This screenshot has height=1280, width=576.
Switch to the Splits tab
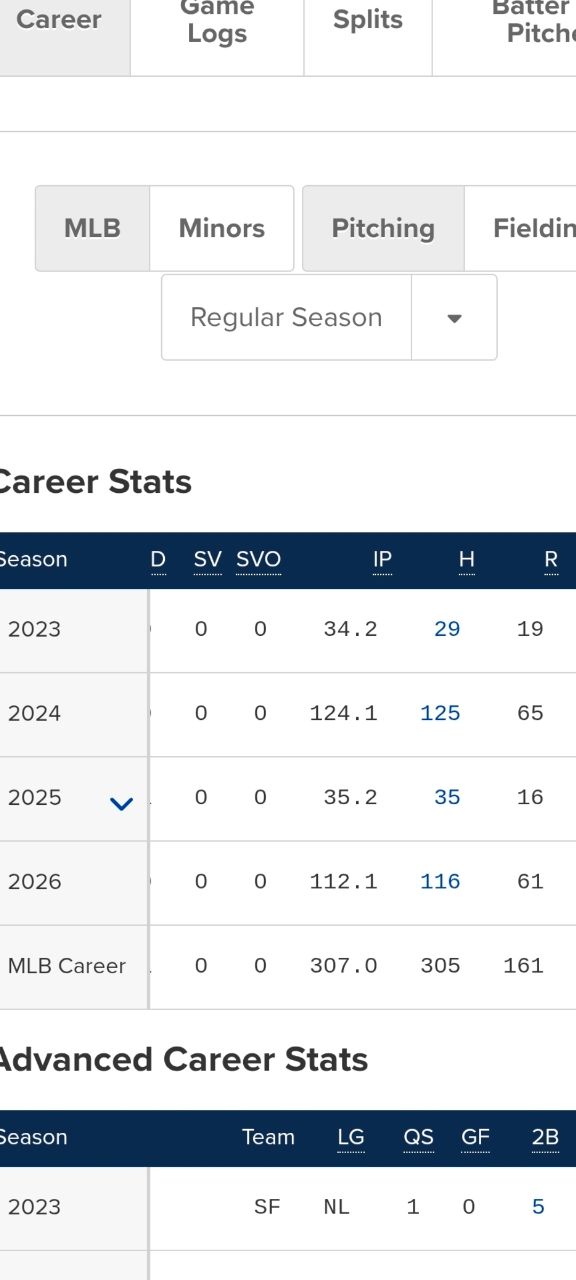point(368,20)
